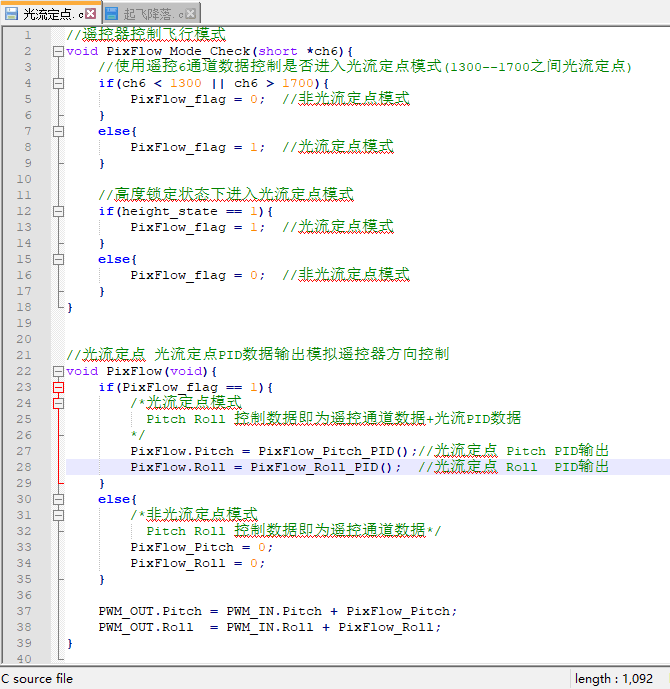
Task: Collapse the void PixFlow(void) function fold
Action: pyautogui.click(x=58, y=371)
